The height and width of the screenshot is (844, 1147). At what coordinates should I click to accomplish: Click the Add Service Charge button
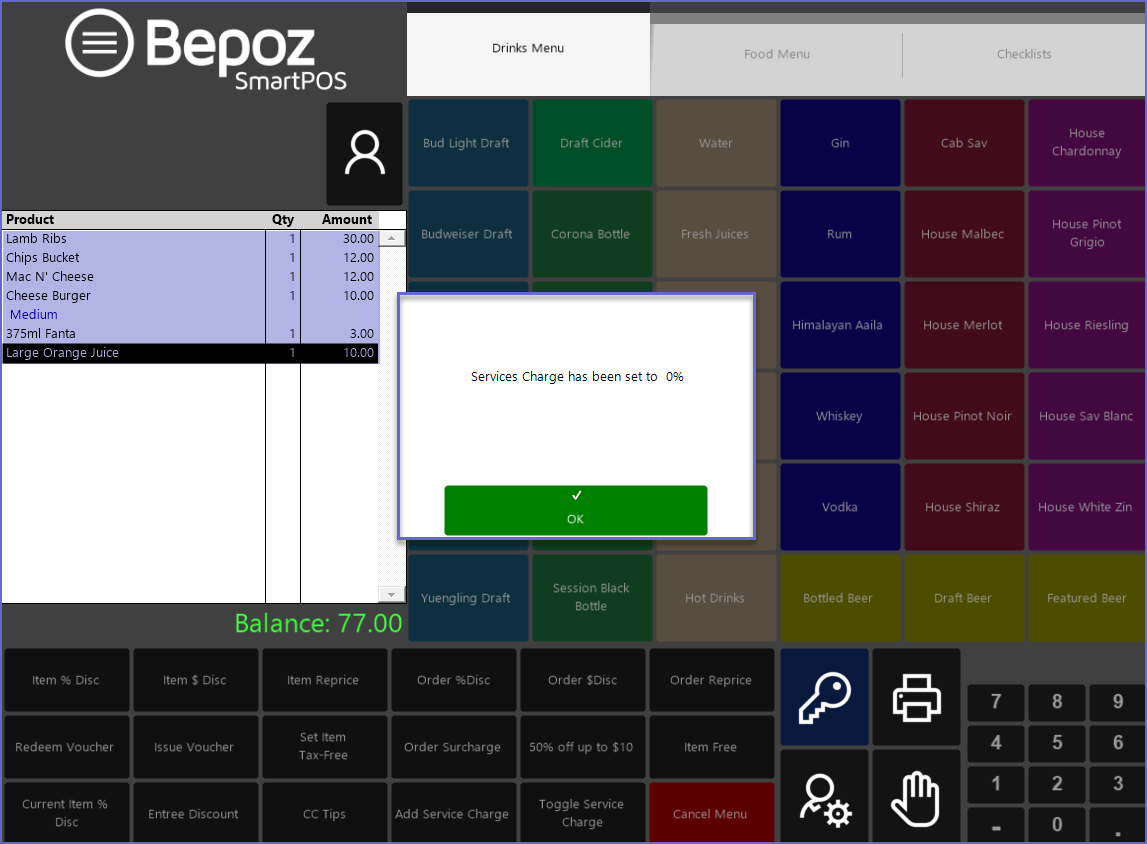click(452, 814)
